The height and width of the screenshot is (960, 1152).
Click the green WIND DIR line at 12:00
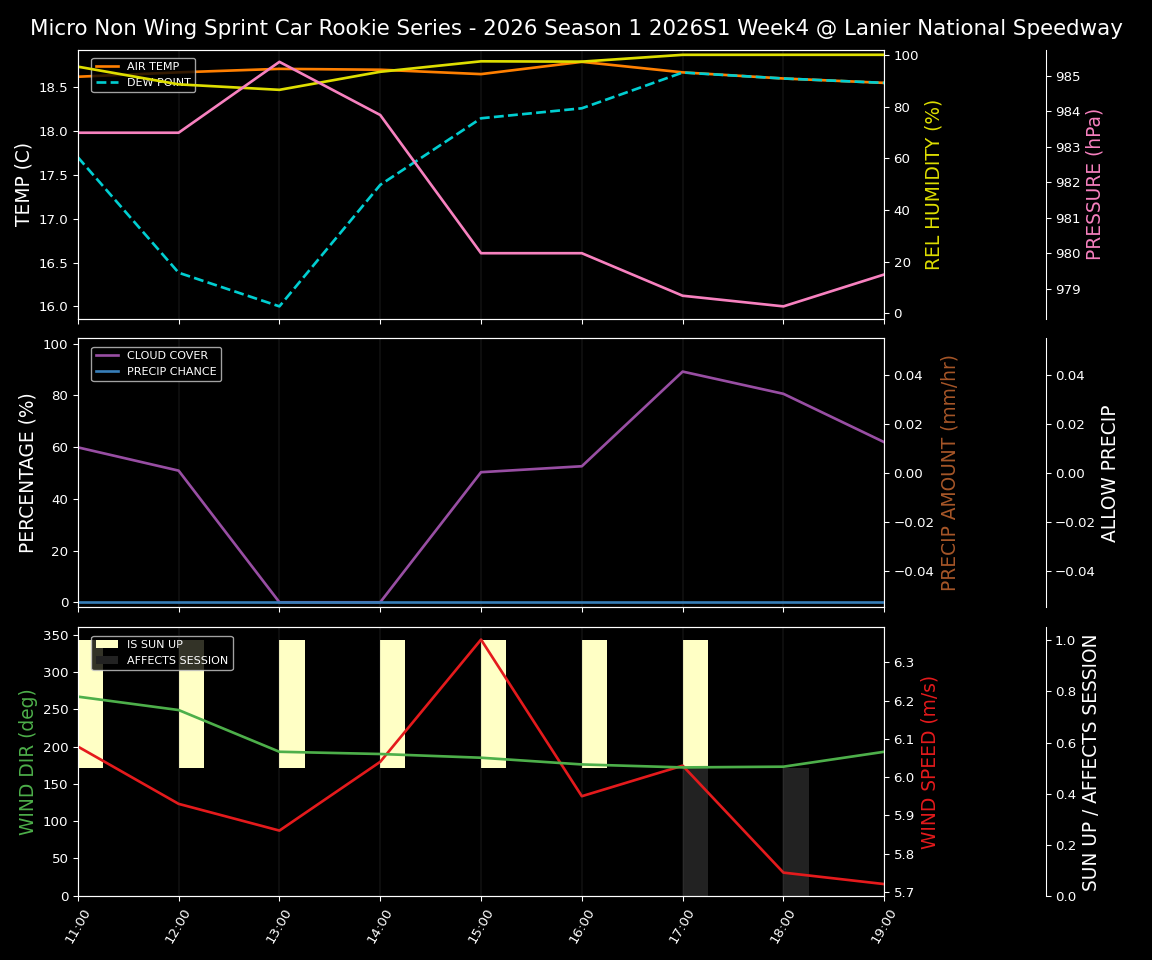point(180,710)
